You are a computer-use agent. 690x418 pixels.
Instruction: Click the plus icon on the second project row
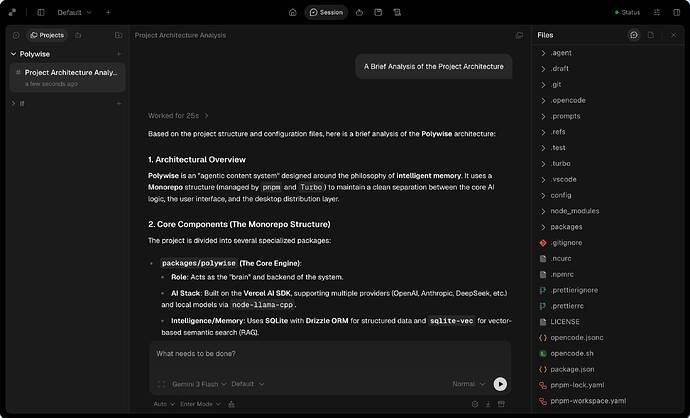point(119,103)
